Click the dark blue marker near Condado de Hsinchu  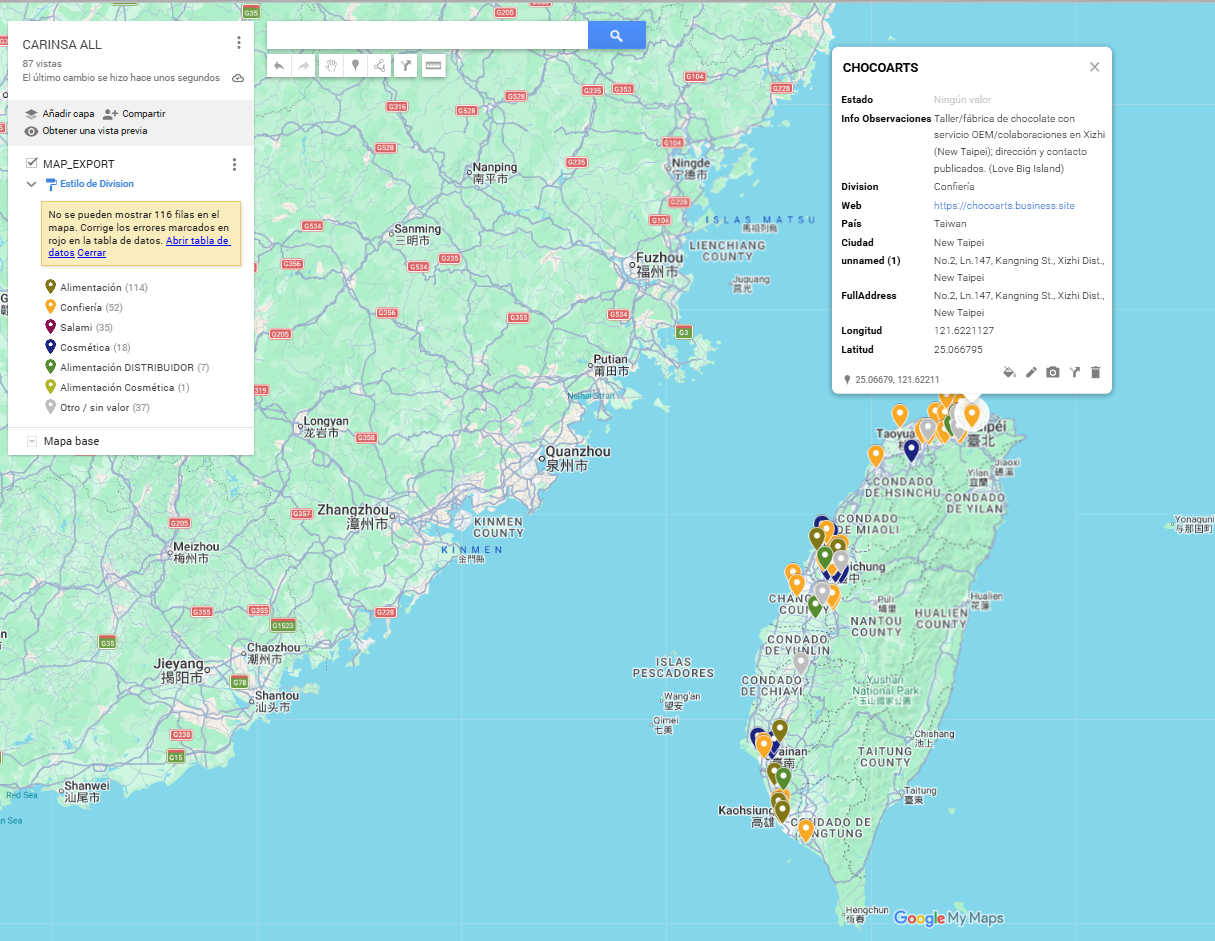click(x=911, y=450)
